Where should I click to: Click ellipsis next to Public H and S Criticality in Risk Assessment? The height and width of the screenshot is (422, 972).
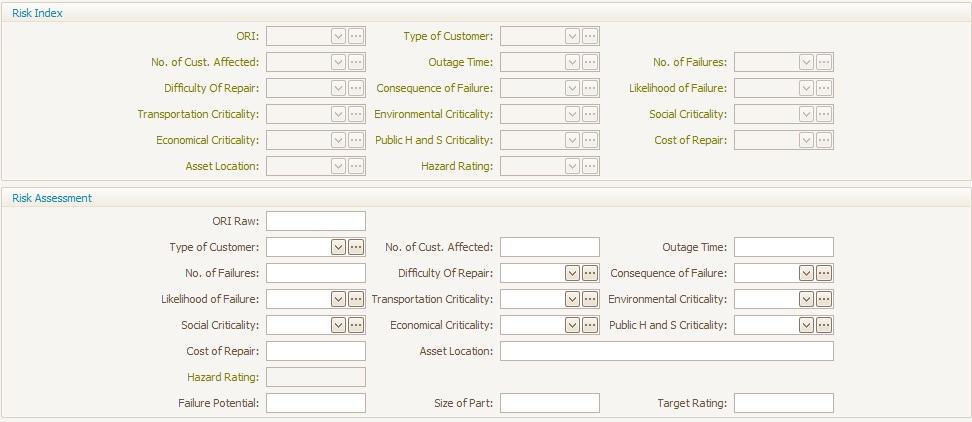(823, 325)
